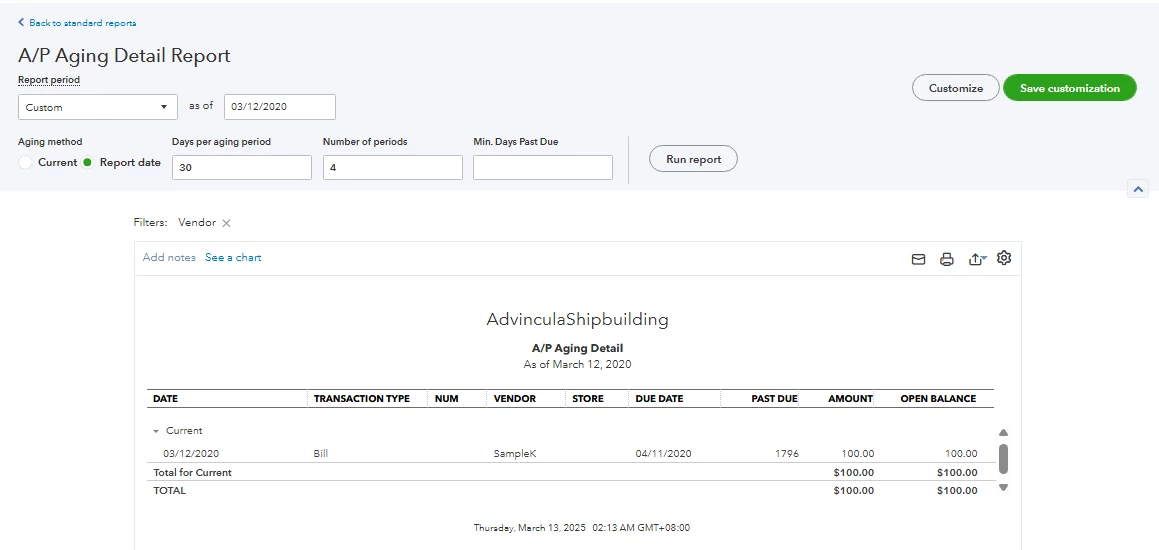Click the VENDOR column header
The height and width of the screenshot is (550, 1159).
(514, 398)
